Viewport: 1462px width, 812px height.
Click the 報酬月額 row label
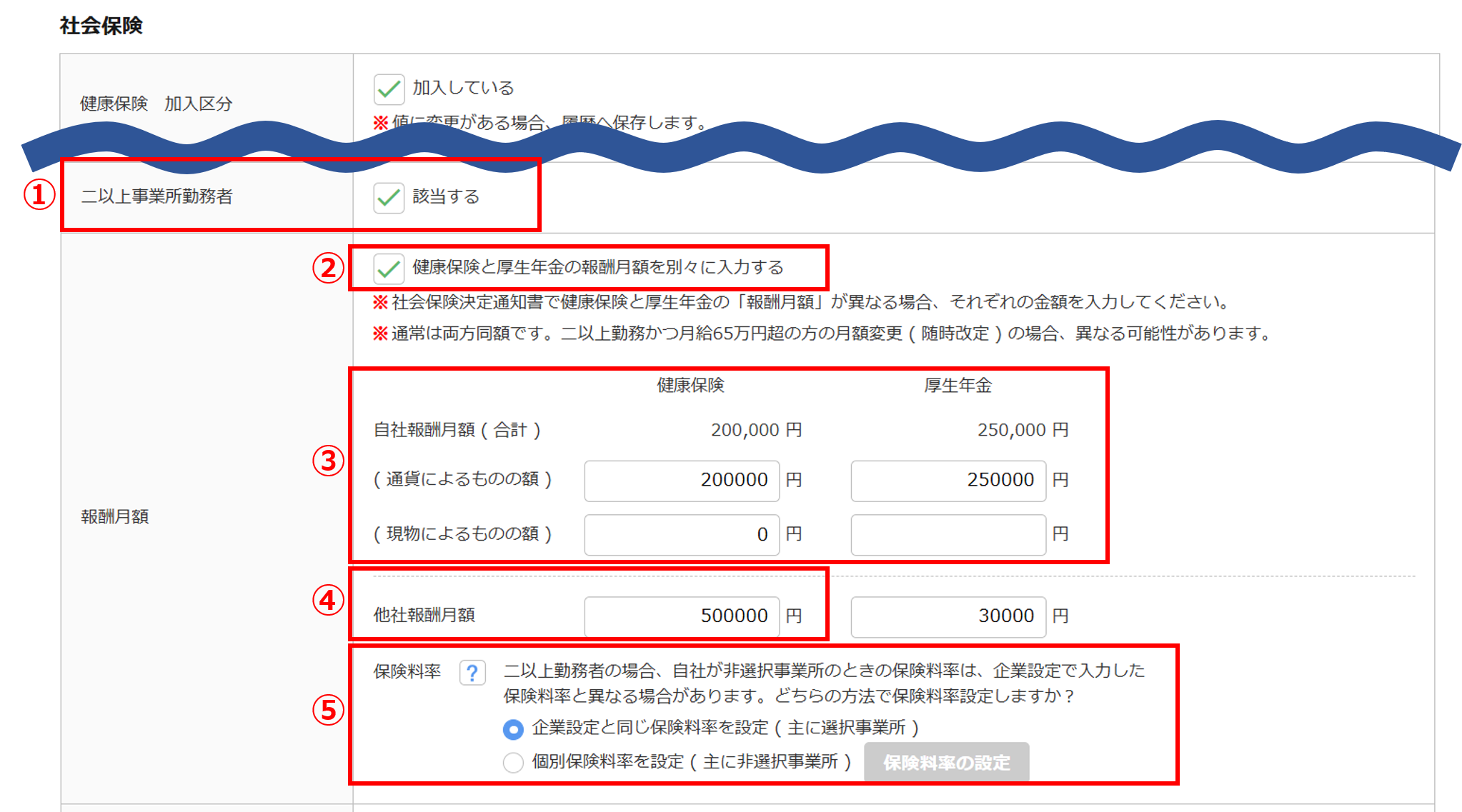[x=115, y=517]
